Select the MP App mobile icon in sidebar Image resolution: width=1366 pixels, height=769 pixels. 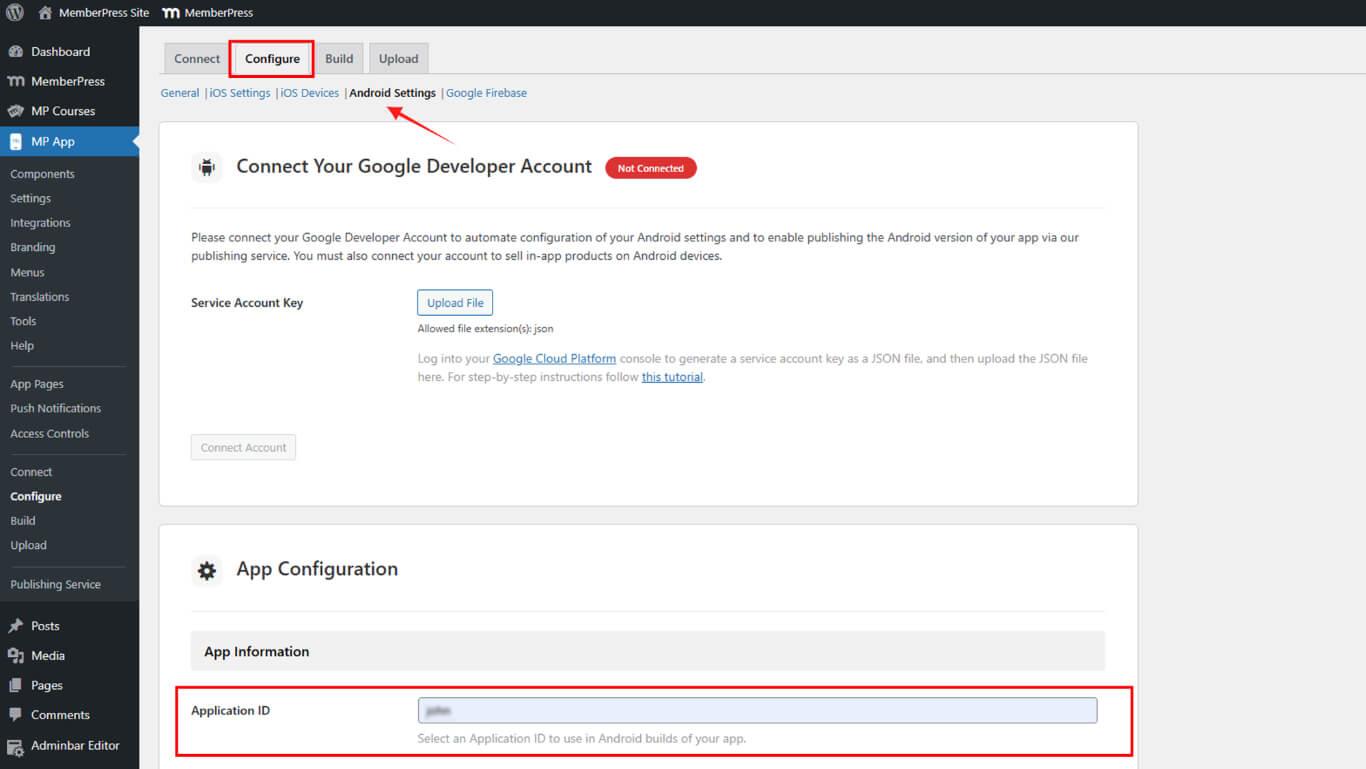pos(18,140)
